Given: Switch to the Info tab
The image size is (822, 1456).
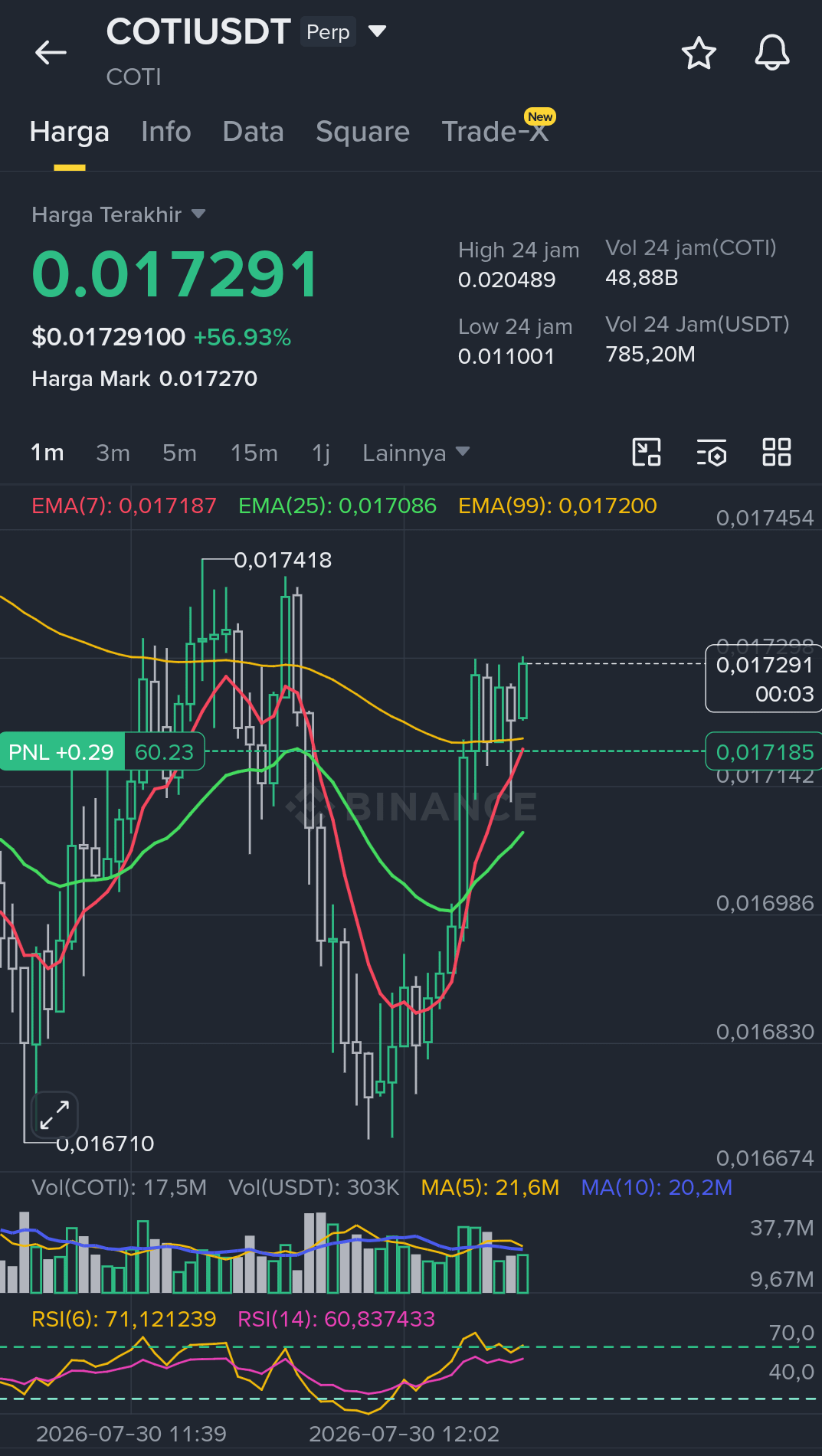Looking at the screenshot, I should coord(166,132).
